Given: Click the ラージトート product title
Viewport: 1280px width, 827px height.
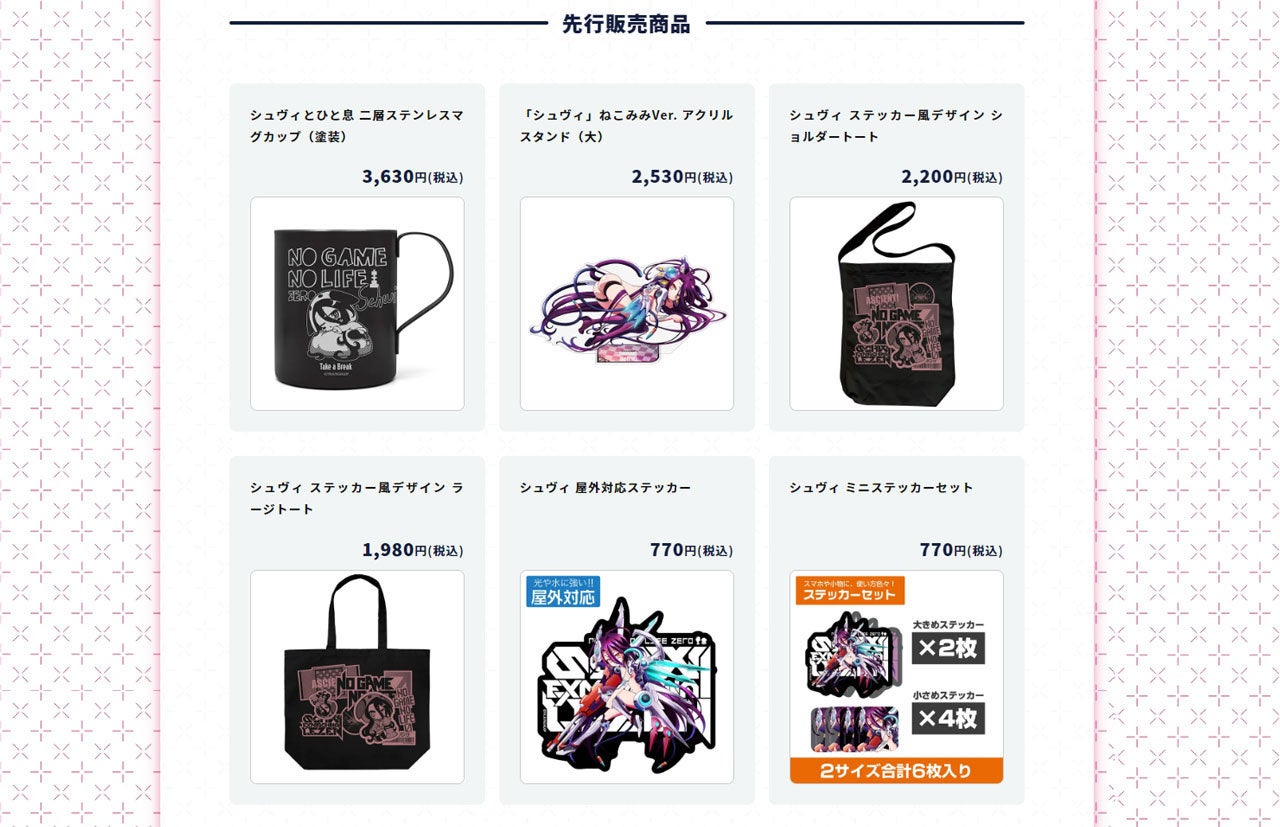Looking at the screenshot, I should [x=357, y=498].
